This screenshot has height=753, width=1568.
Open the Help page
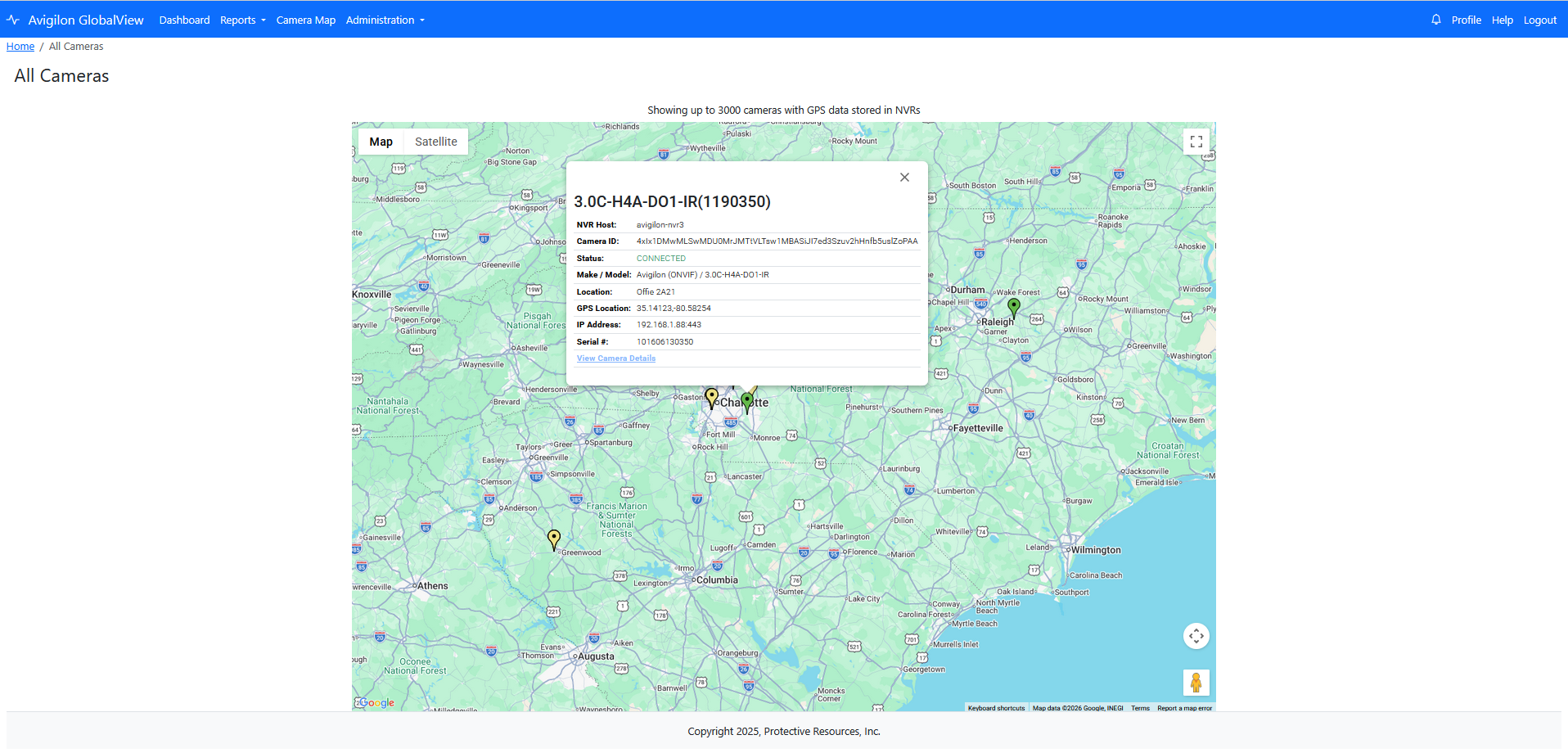[x=1503, y=20]
